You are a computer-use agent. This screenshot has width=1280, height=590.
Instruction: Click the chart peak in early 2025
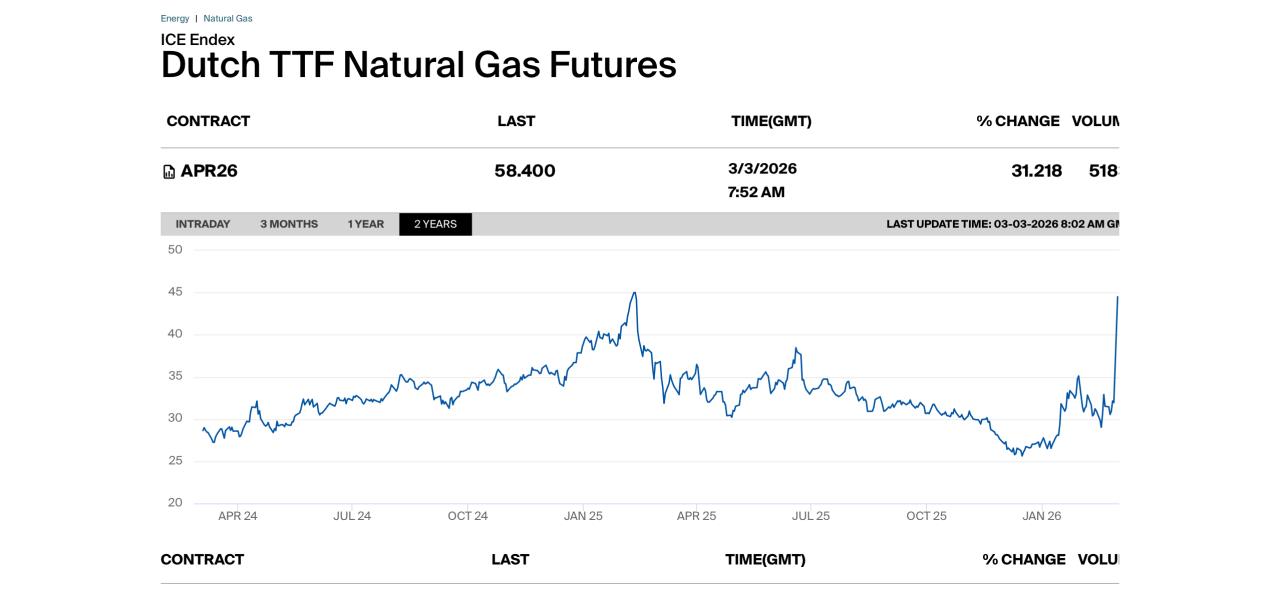click(634, 293)
